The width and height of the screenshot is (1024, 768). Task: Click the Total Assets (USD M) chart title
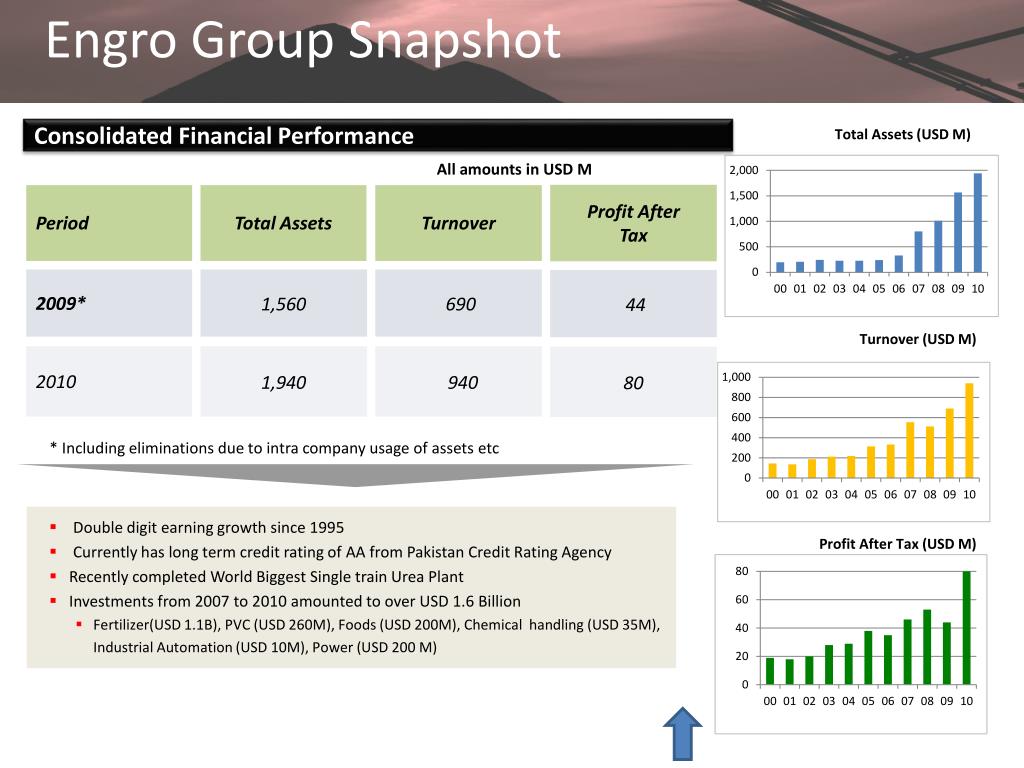903,135
